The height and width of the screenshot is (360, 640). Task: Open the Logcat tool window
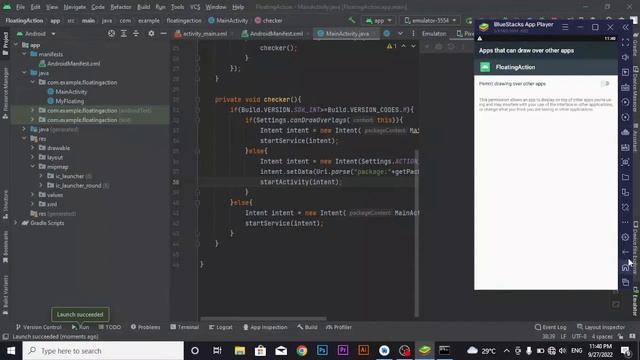pos(220,327)
